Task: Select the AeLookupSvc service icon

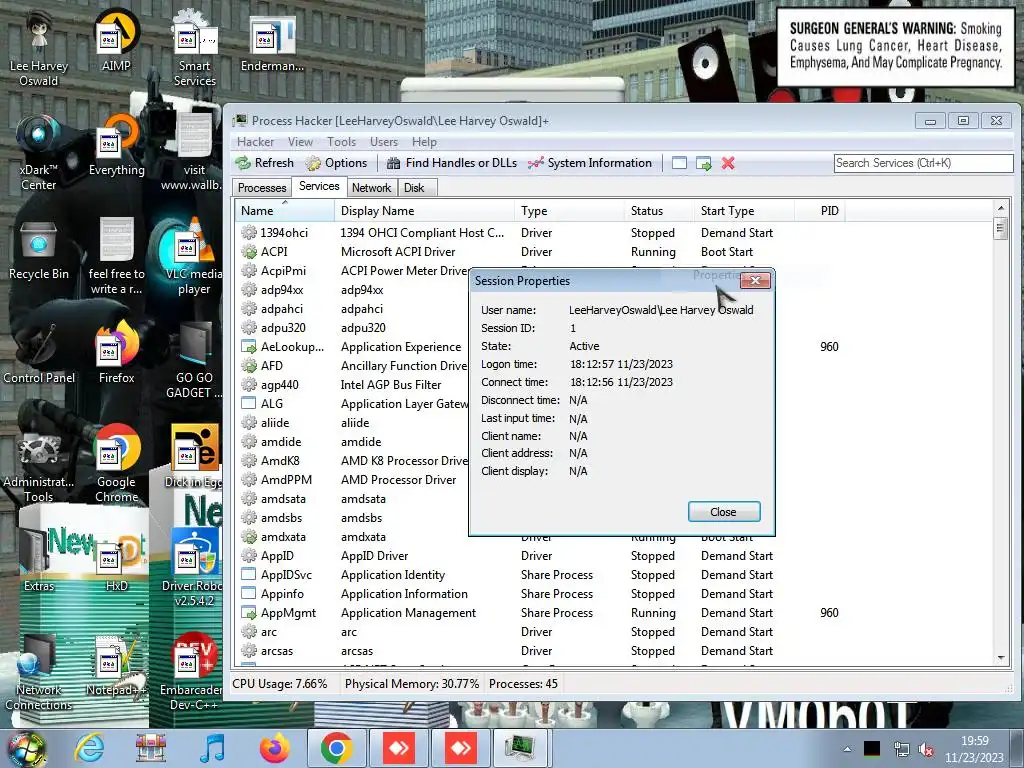Action: pos(249,347)
